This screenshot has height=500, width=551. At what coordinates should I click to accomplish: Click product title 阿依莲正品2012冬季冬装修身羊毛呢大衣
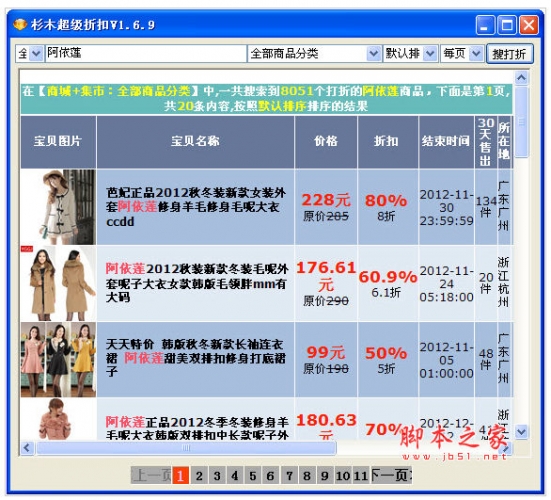[x=197, y=428]
